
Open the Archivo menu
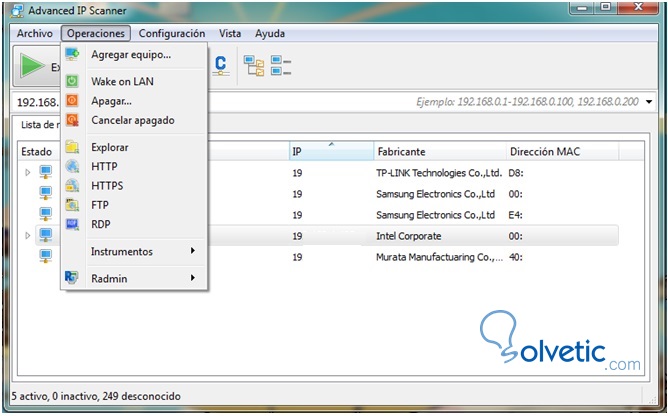coord(35,33)
